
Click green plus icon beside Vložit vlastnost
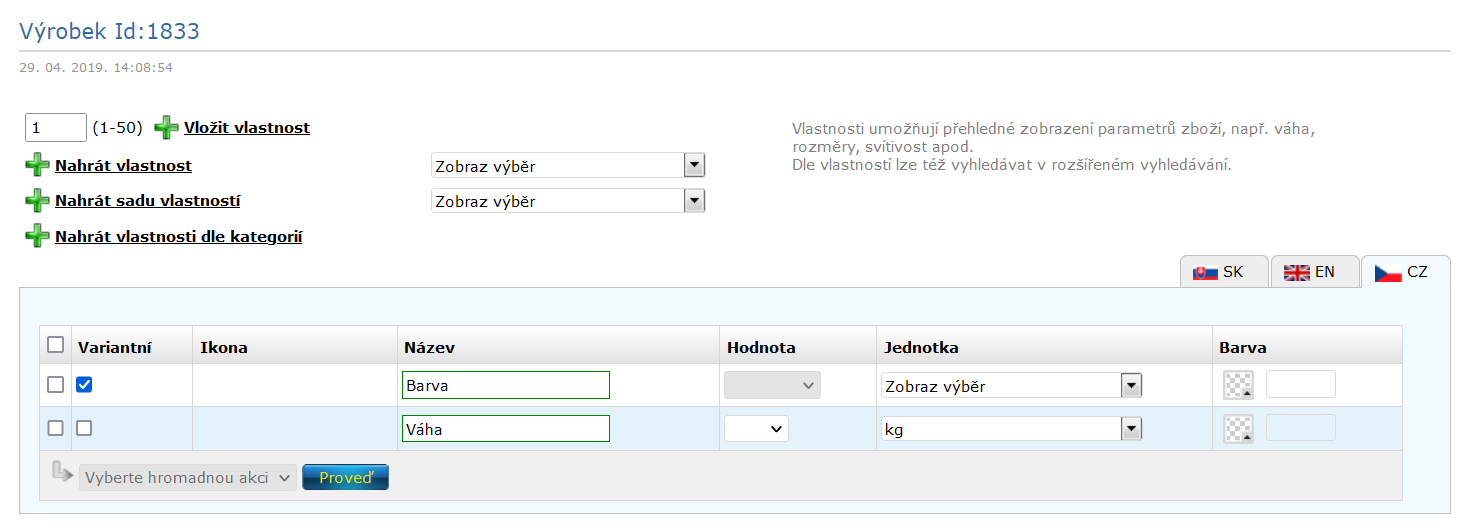(x=166, y=128)
